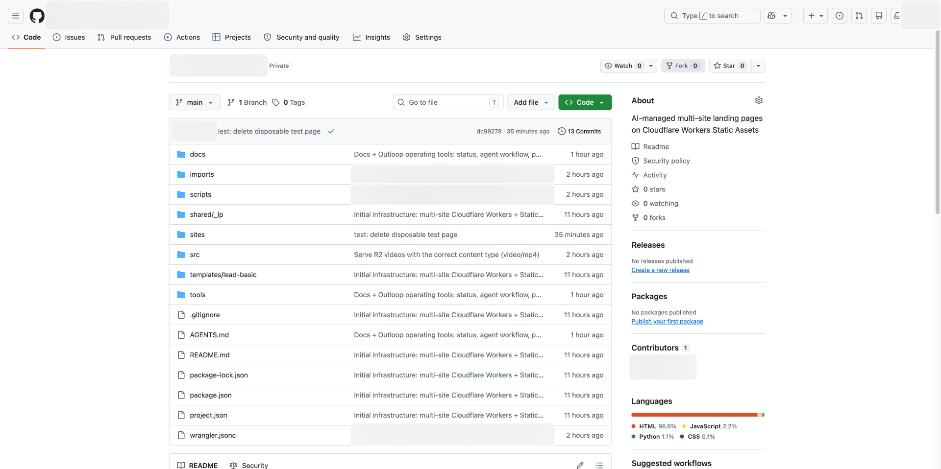Click the commit status green checkmark
941x469 pixels.
(x=331, y=131)
